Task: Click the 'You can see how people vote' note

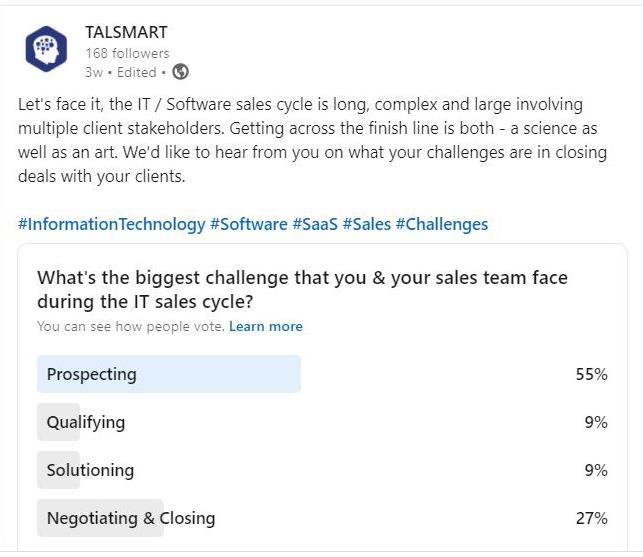Action: (x=130, y=327)
